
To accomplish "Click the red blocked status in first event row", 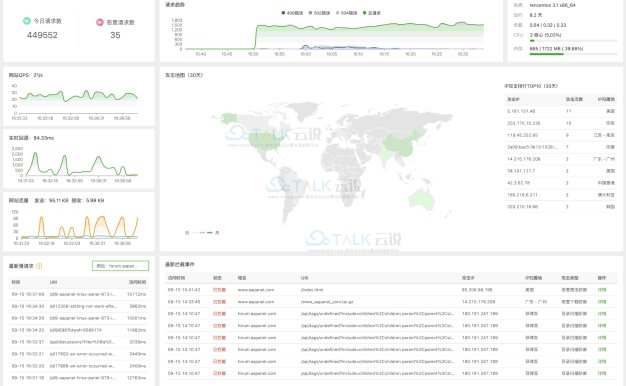I will [219, 290].
